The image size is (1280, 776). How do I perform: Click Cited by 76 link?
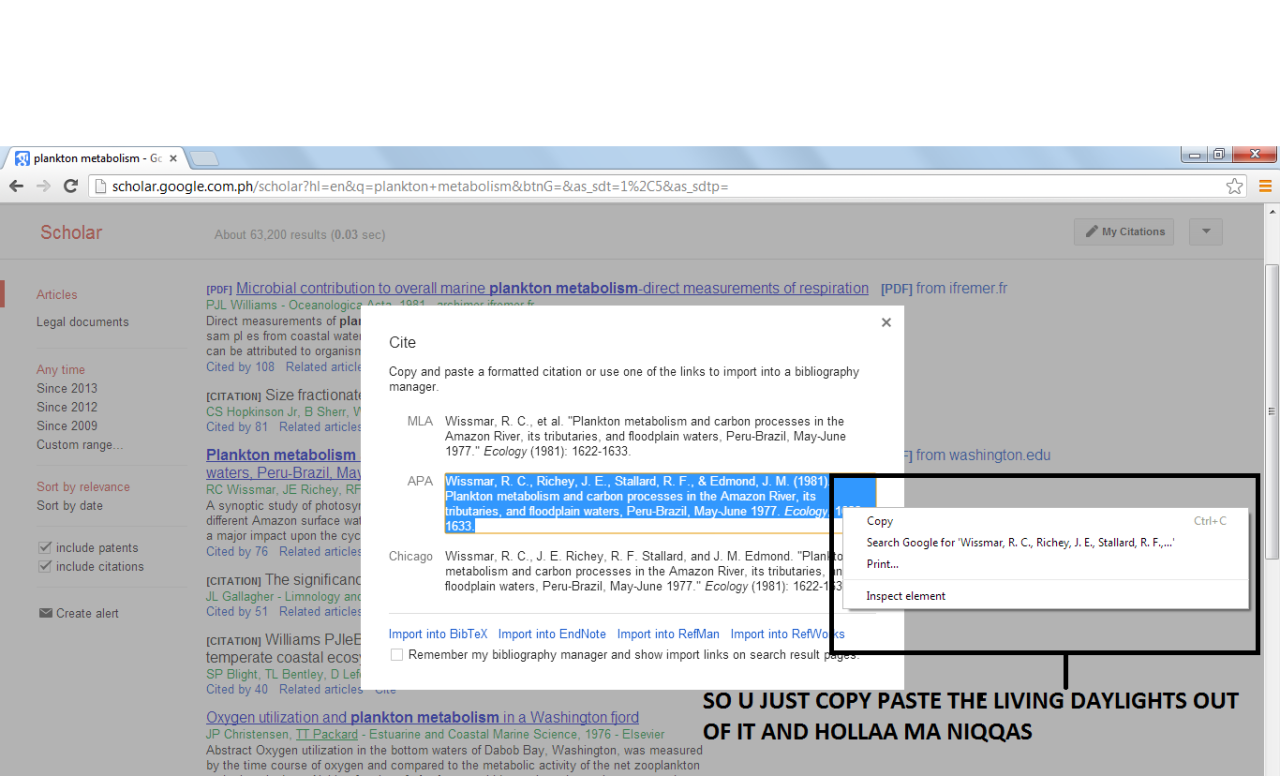click(x=237, y=551)
